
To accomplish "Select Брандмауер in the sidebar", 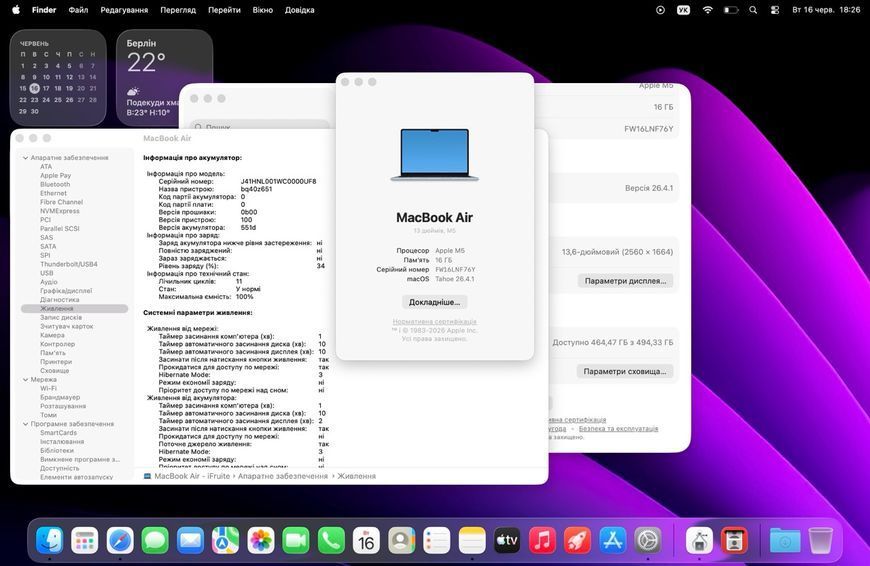I will tap(60, 397).
